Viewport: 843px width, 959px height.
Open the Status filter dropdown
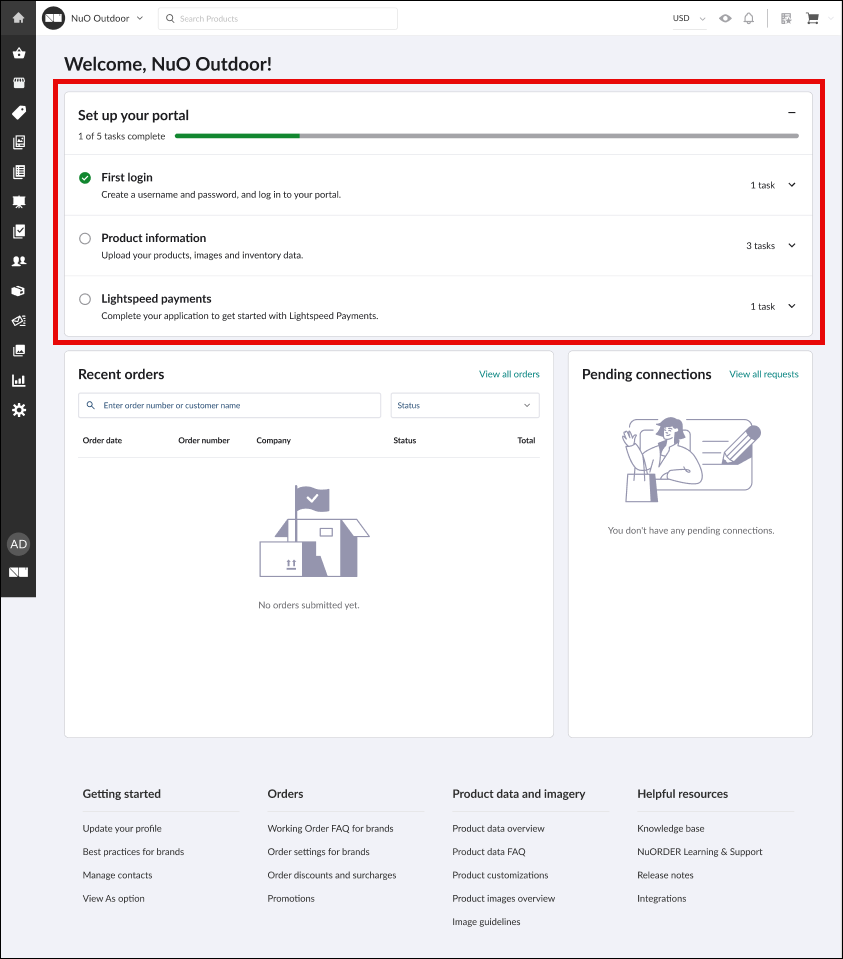coord(464,405)
